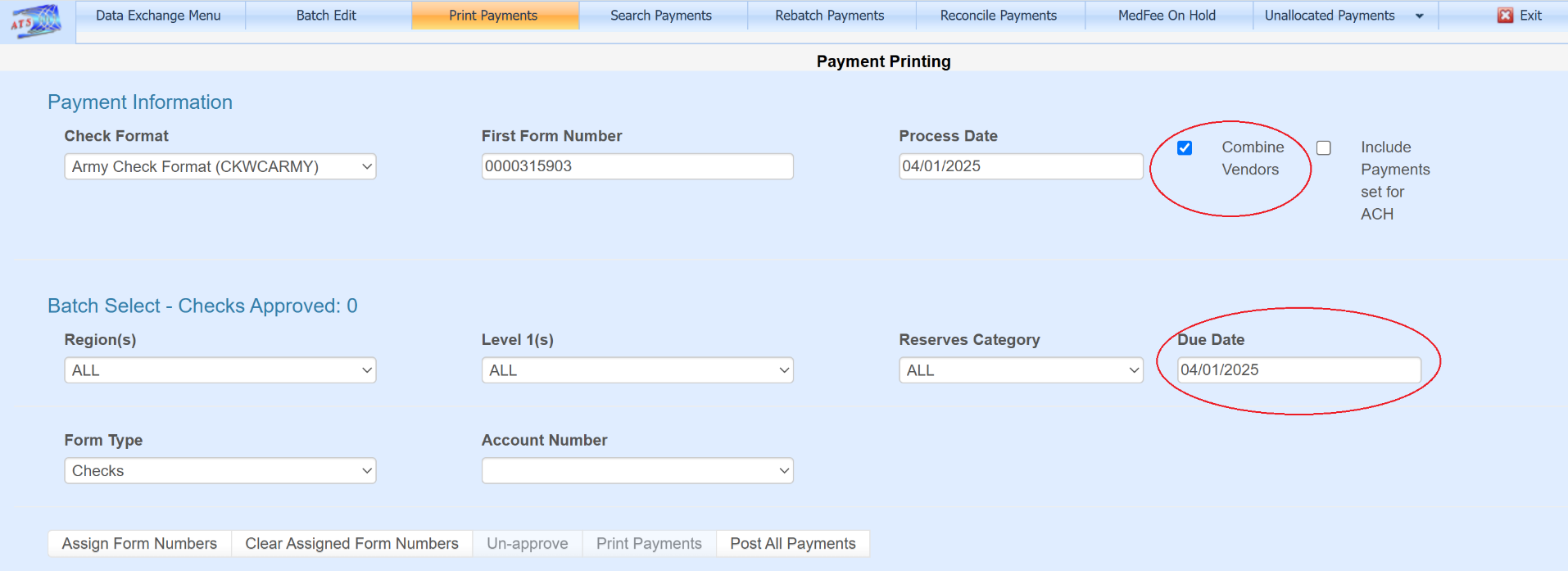Expand the Unallocated Payments menu arrow
This screenshot has height=571, width=1568.
(1419, 16)
